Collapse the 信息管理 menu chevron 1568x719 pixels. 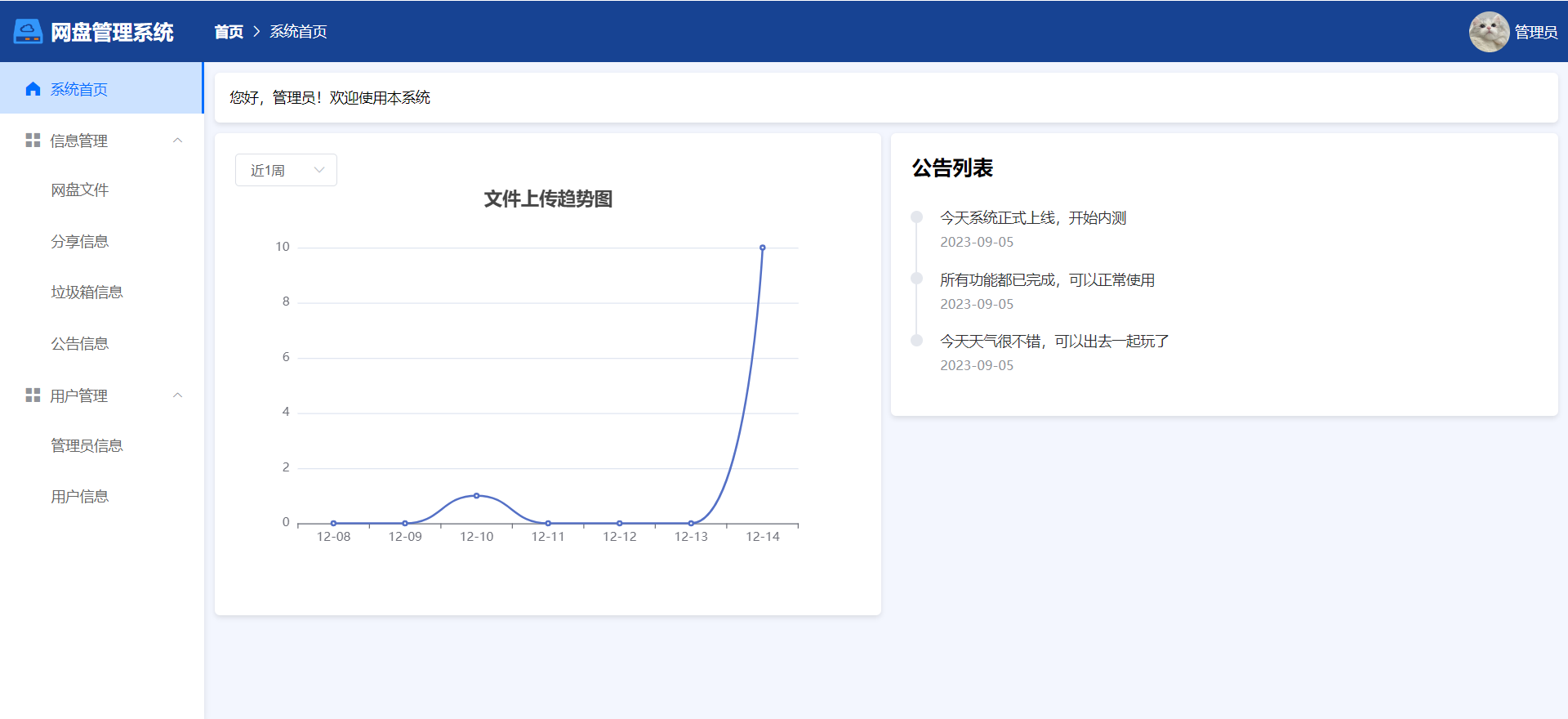click(177, 141)
